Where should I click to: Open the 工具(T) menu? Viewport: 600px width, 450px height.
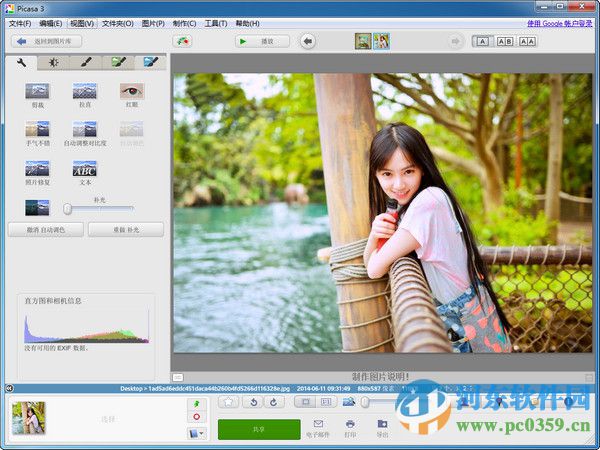pos(216,24)
